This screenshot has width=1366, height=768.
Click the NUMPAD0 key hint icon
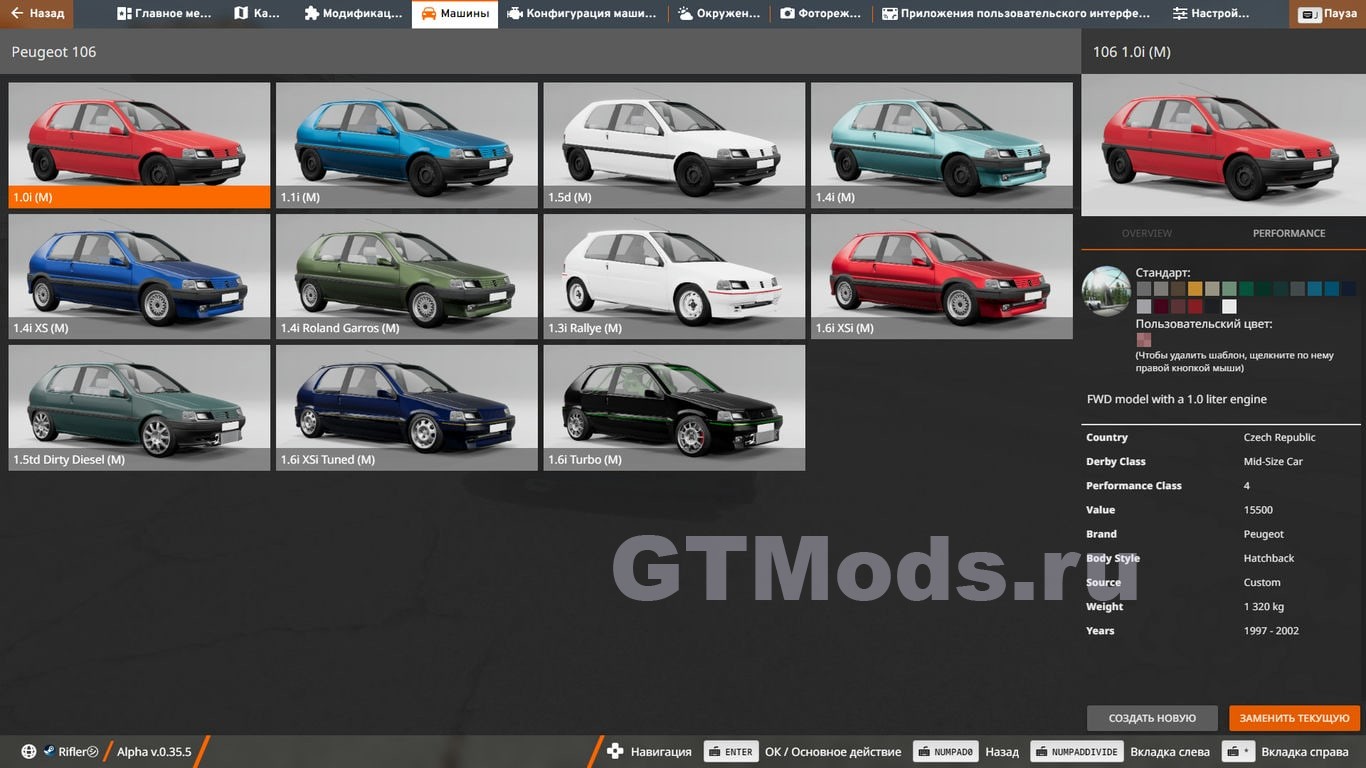(945, 752)
